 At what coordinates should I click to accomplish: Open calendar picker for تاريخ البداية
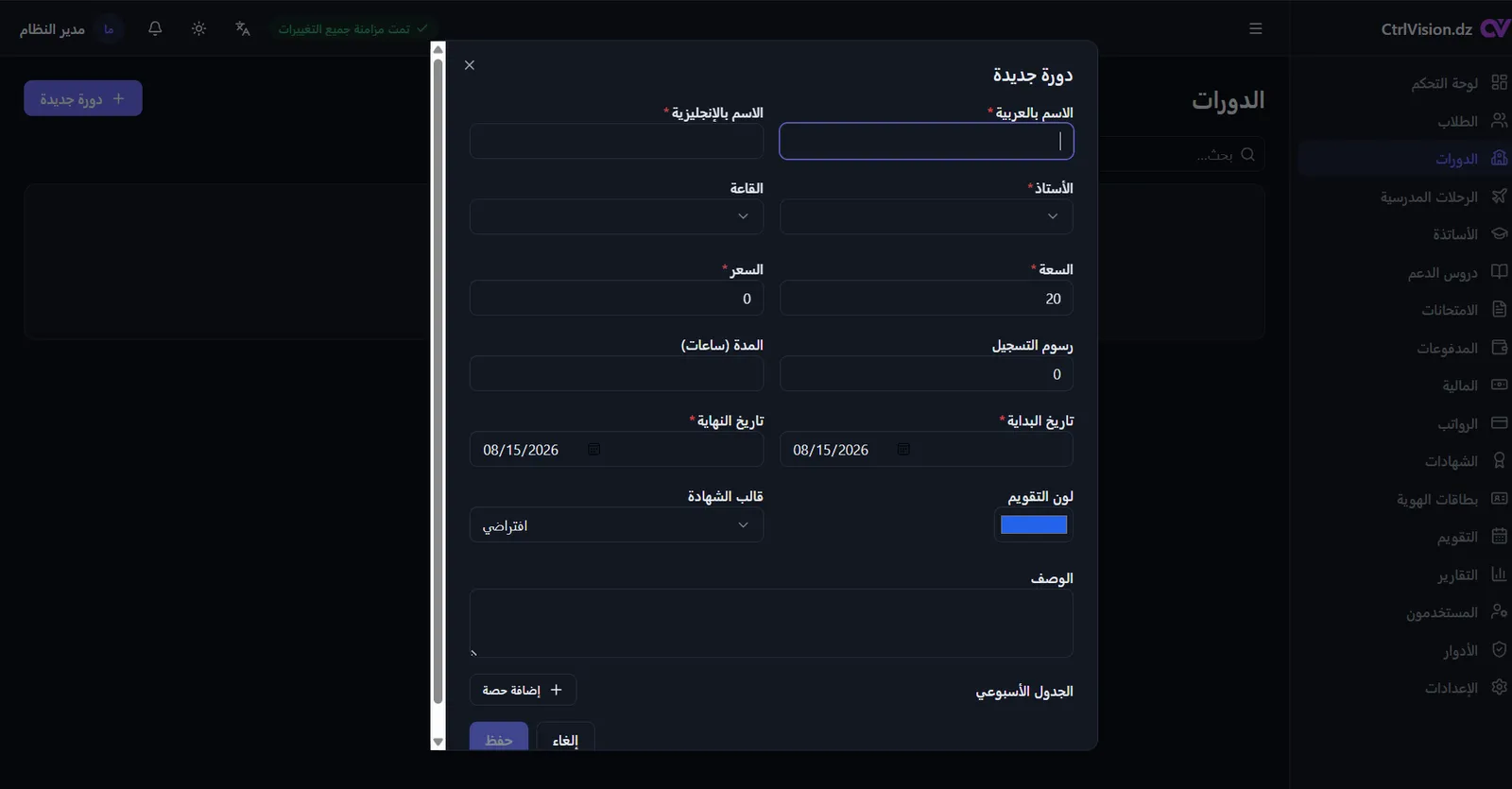pyautogui.click(x=903, y=450)
